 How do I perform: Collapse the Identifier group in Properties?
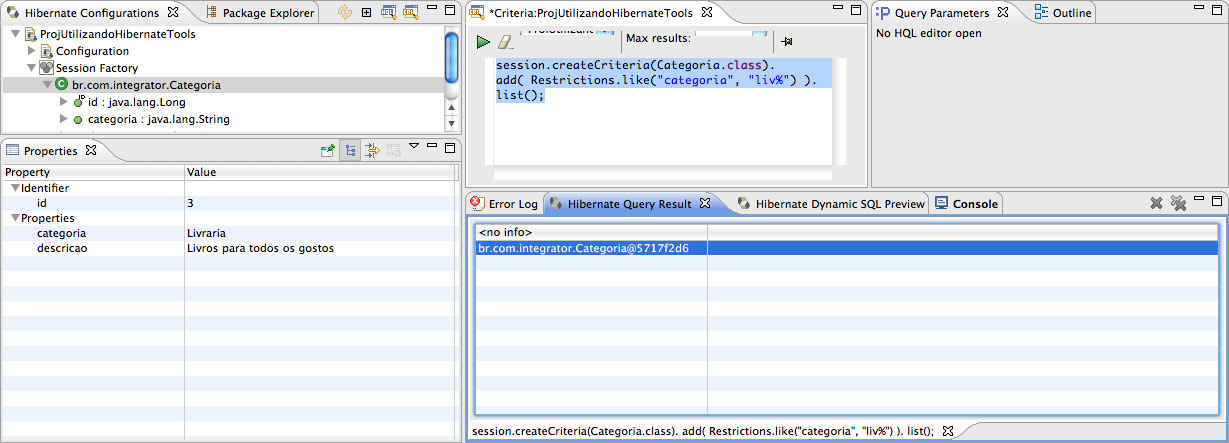15,187
